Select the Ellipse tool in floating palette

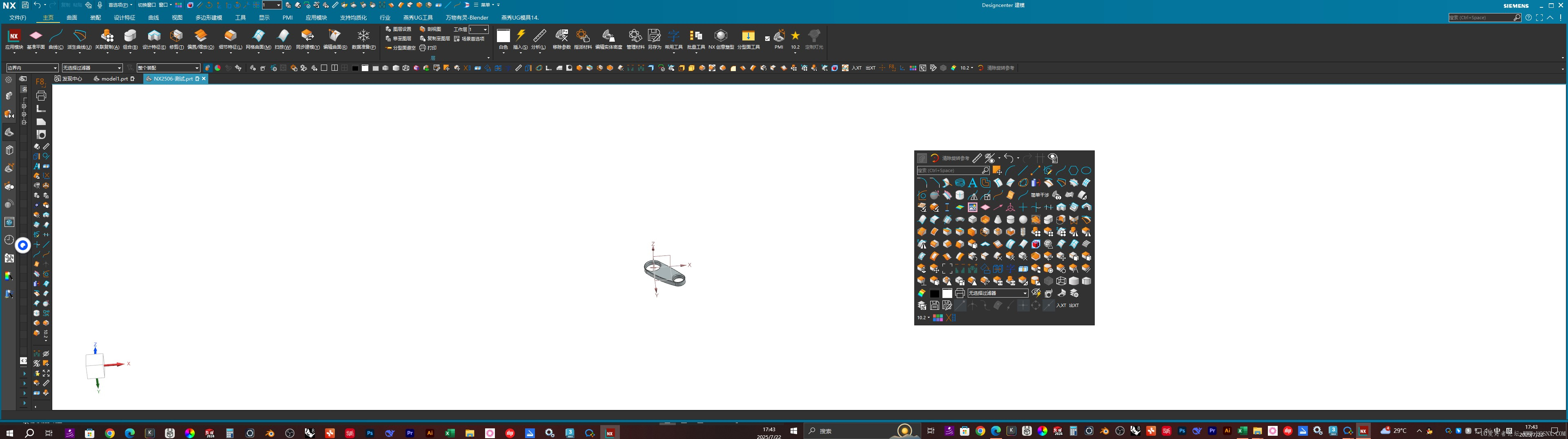[x=1087, y=170]
